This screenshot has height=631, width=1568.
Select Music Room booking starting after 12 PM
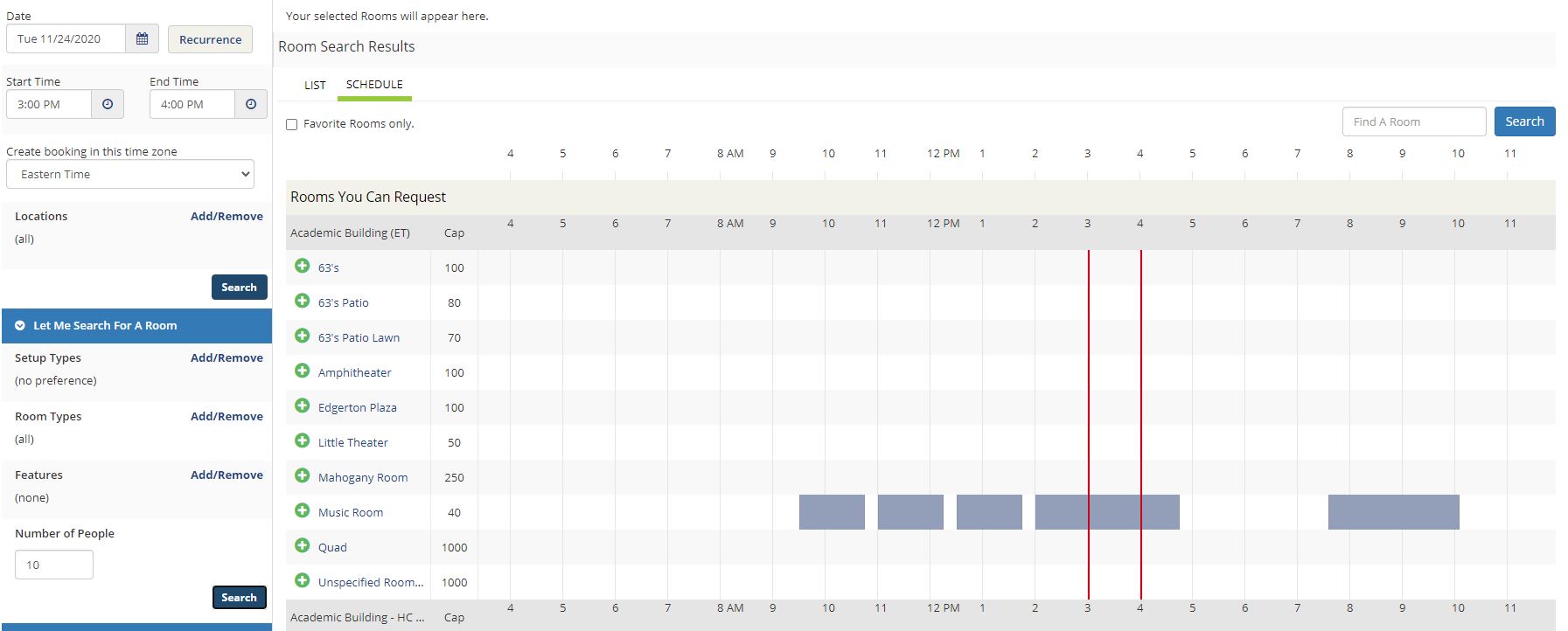click(989, 512)
